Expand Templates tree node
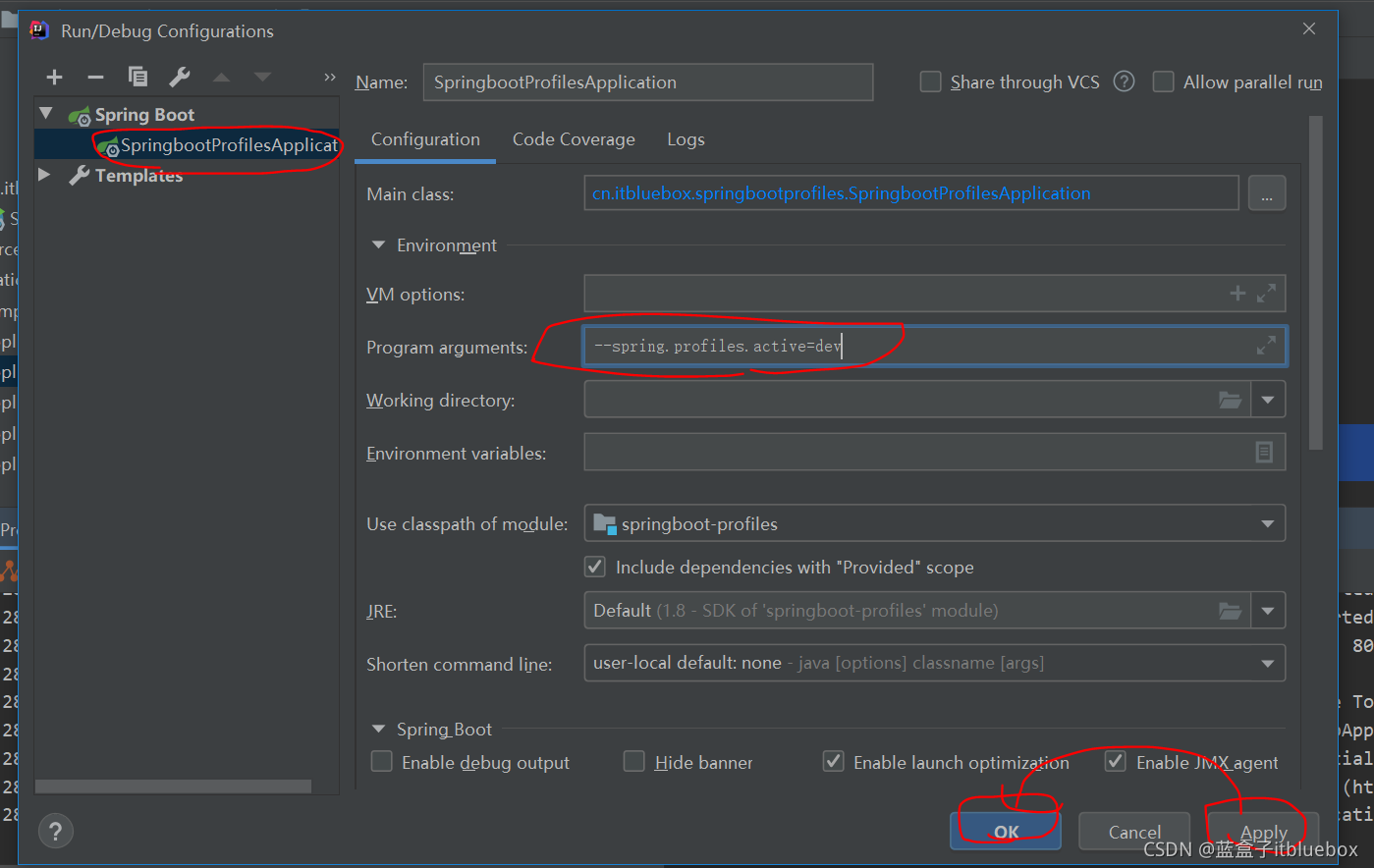1374x868 pixels. pos(44,175)
